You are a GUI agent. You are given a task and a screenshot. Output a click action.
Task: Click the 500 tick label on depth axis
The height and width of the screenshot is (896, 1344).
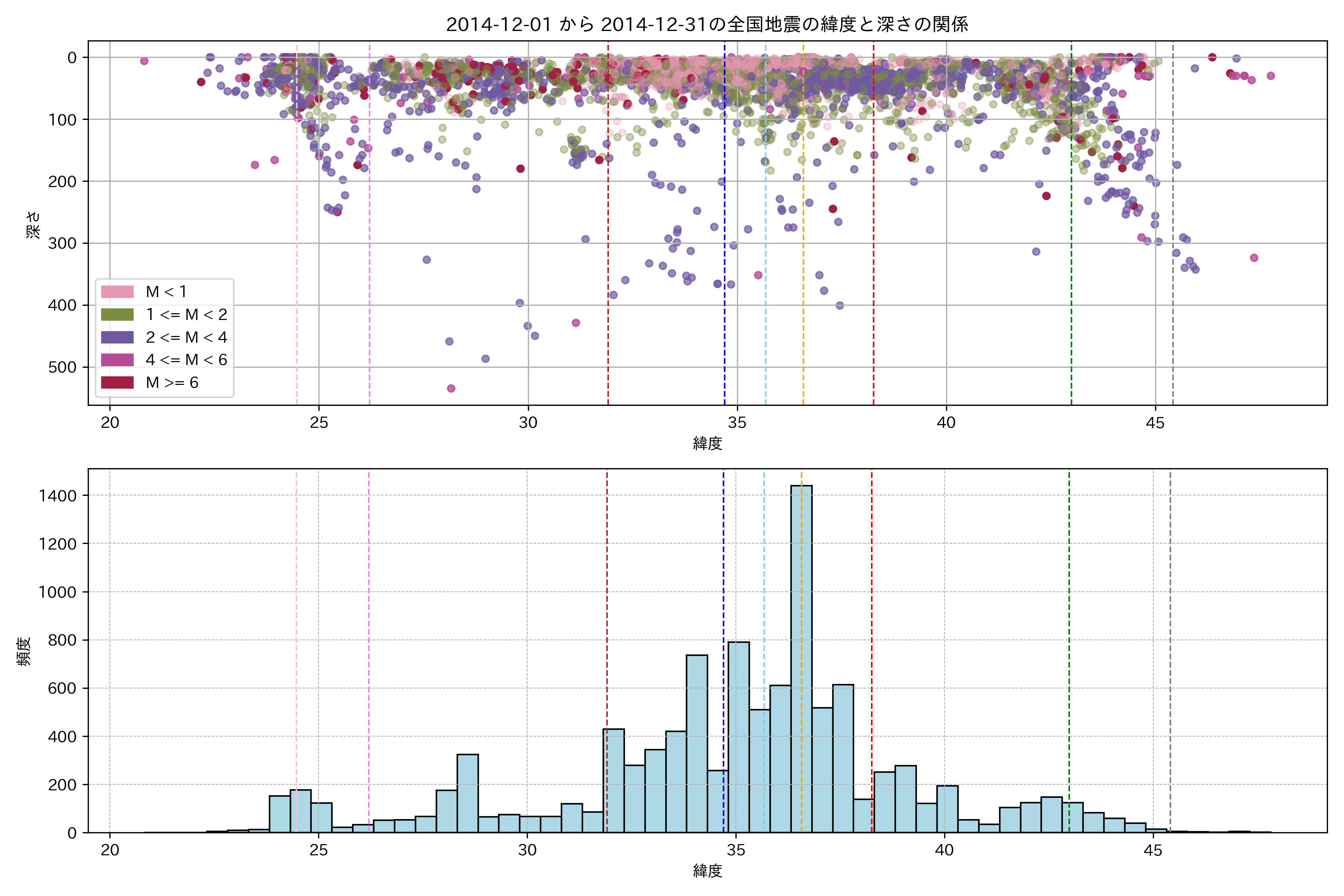tap(62, 367)
